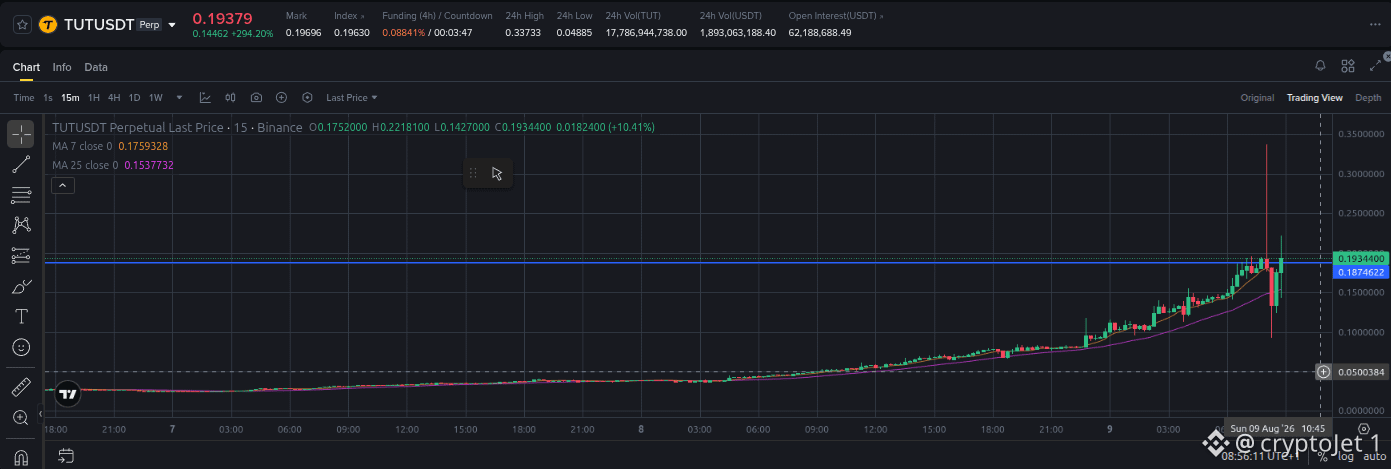Click the Mark price value 0.19696
Screen dimensions: 1391x469
(303, 33)
